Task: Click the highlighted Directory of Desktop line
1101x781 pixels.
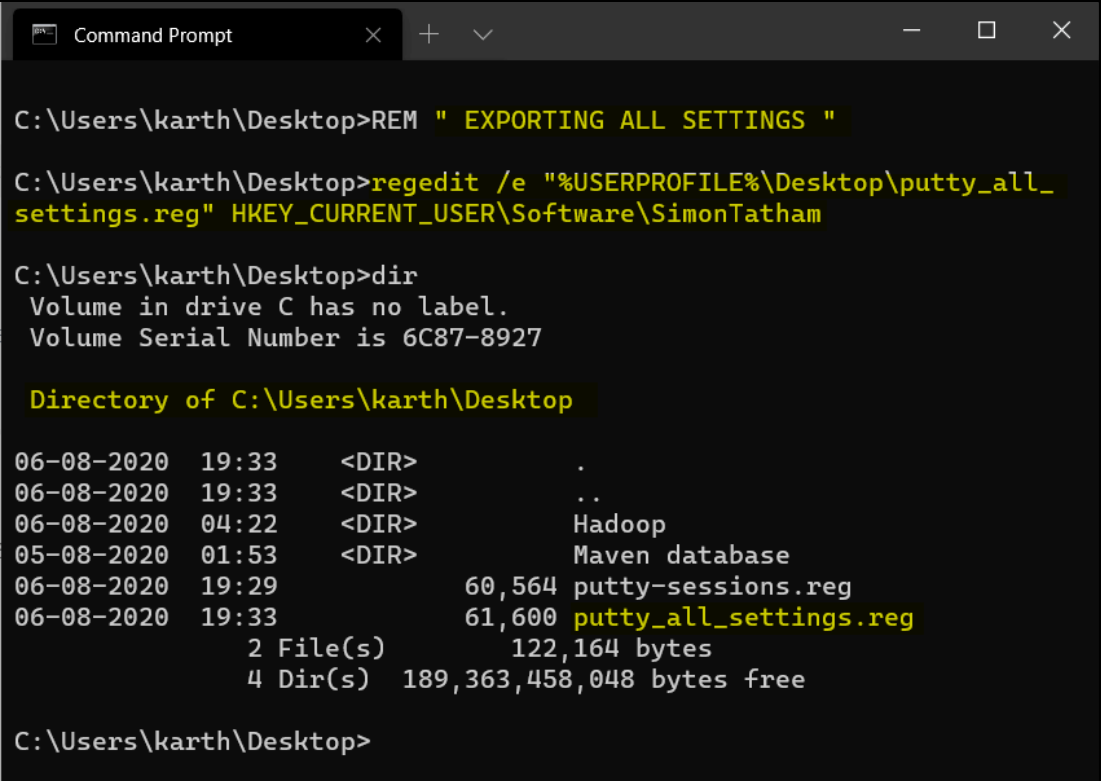Action: pyautogui.click(x=301, y=401)
